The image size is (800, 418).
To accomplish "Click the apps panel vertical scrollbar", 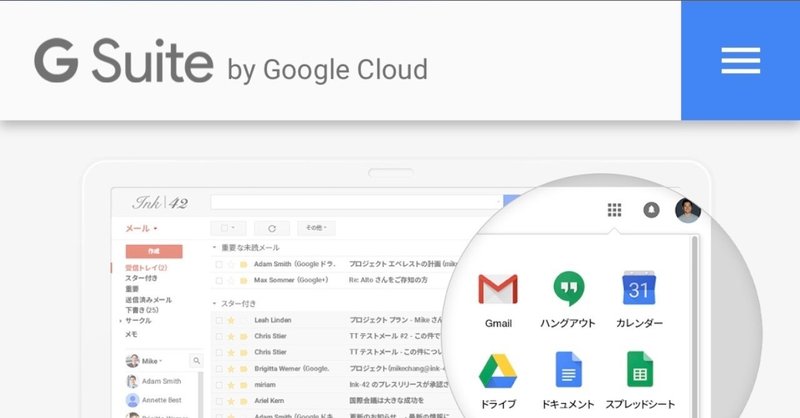I will (x=694, y=327).
